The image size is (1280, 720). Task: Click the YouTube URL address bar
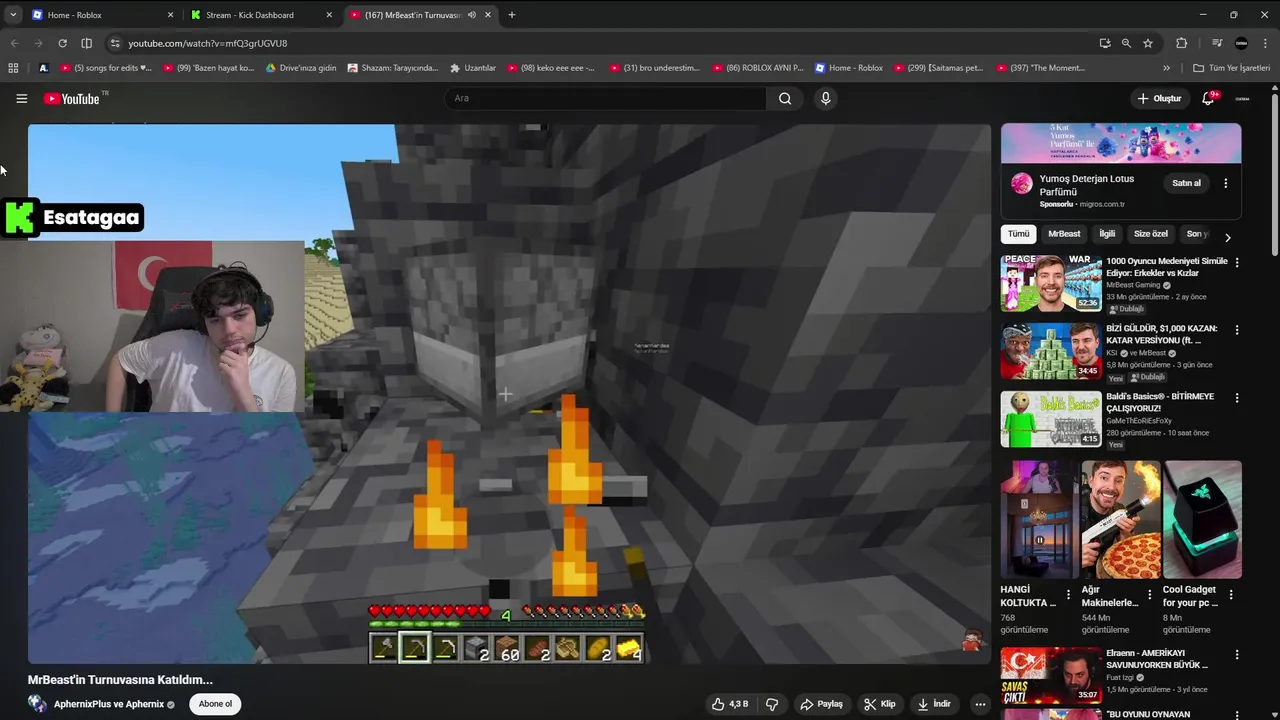pyautogui.click(x=600, y=43)
